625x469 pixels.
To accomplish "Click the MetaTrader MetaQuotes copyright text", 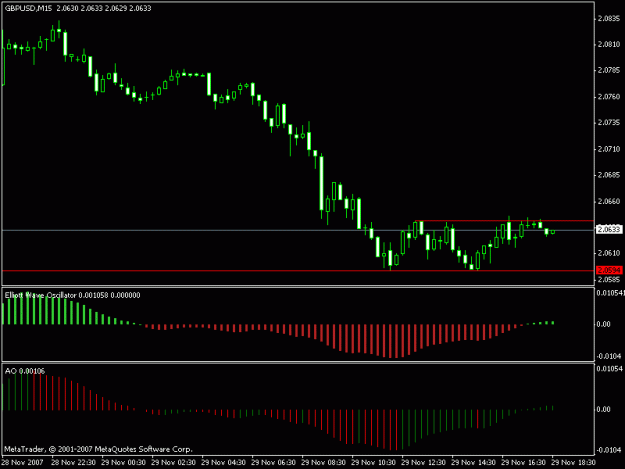I will click(x=98, y=449).
